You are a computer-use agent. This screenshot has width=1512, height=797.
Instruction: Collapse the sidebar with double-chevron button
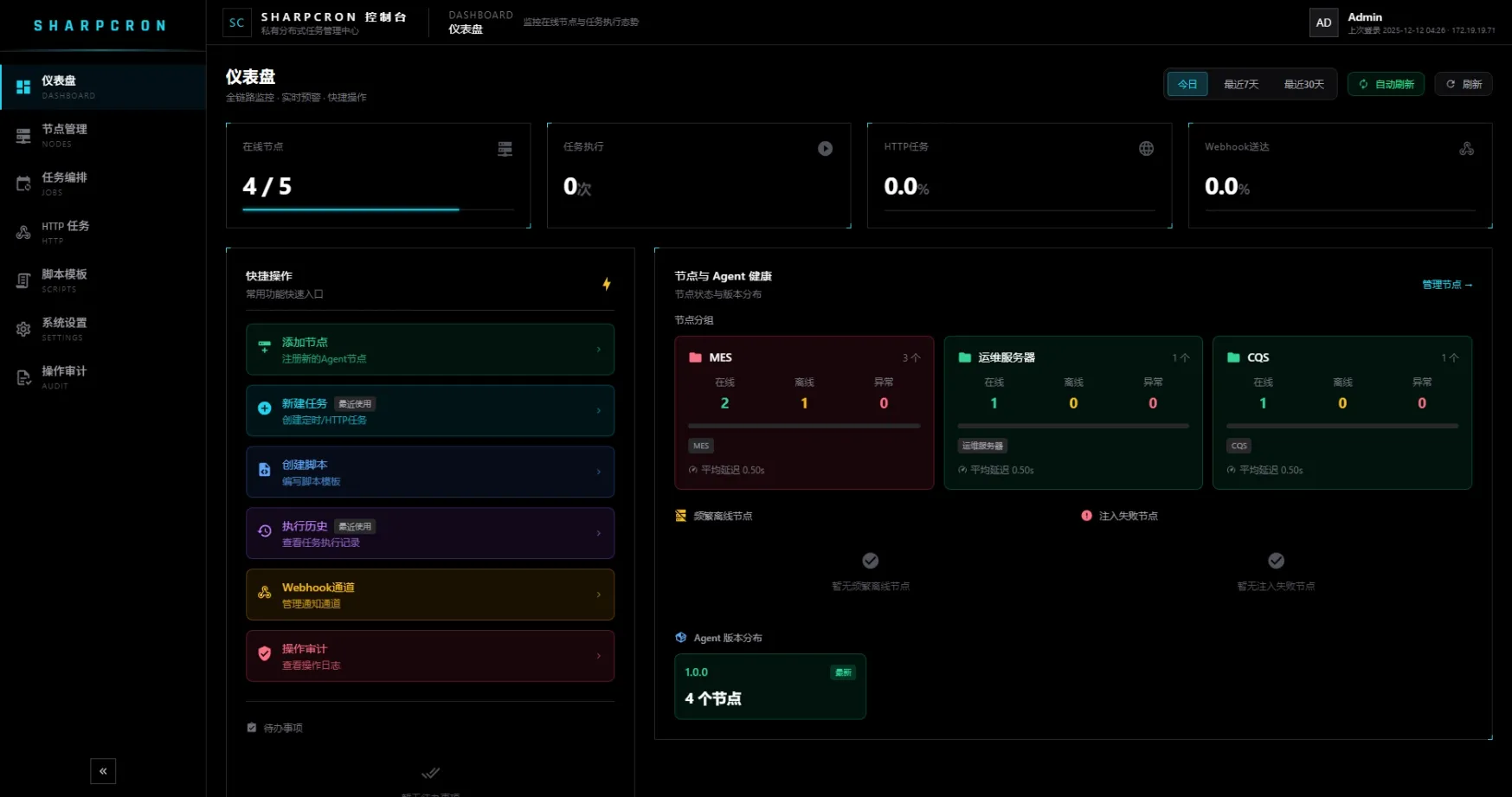coord(103,771)
